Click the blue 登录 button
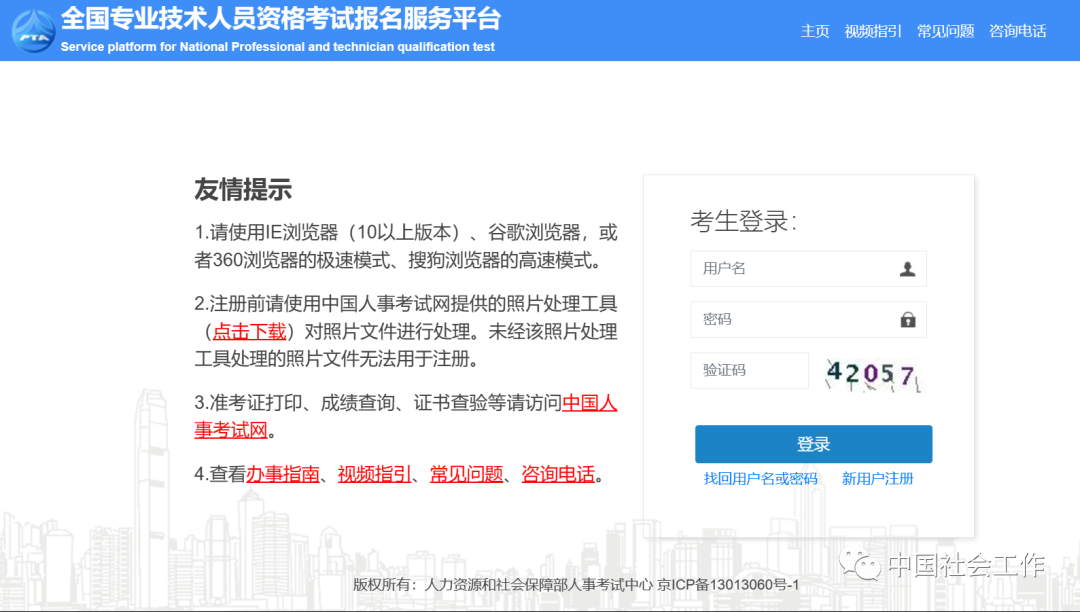 [813, 444]
